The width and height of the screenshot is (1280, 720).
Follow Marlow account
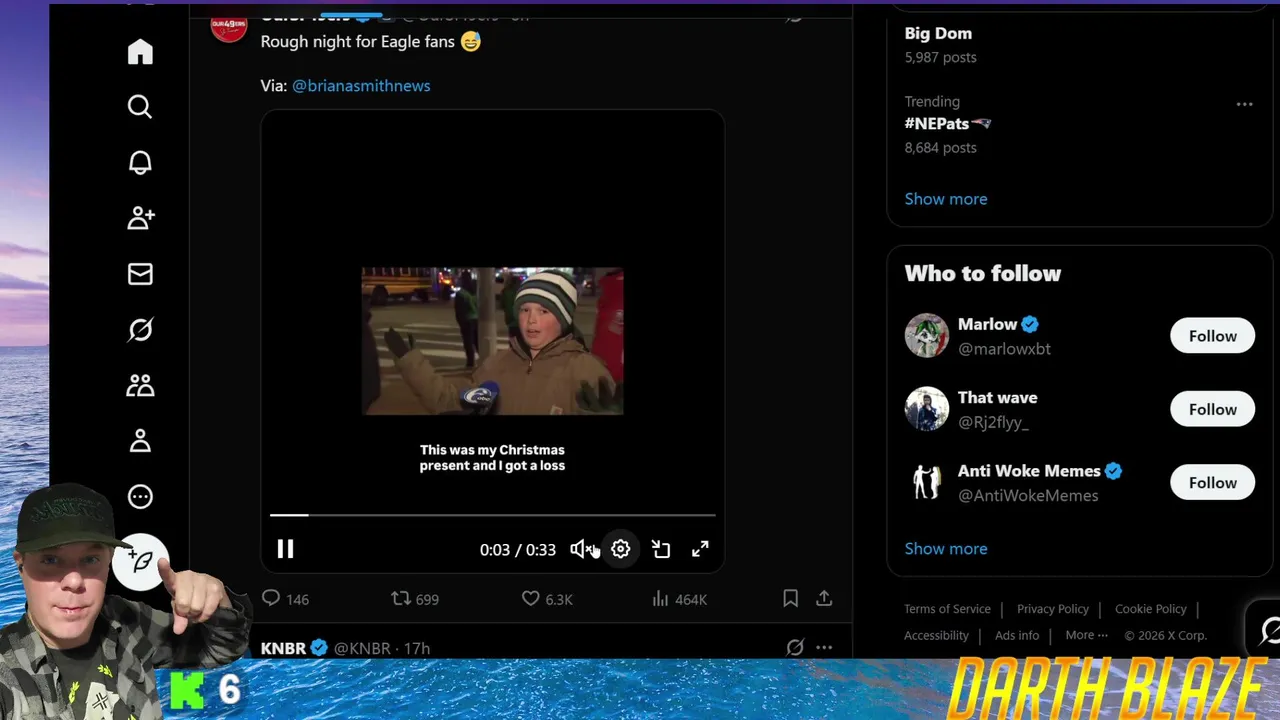coord(1212,336)
